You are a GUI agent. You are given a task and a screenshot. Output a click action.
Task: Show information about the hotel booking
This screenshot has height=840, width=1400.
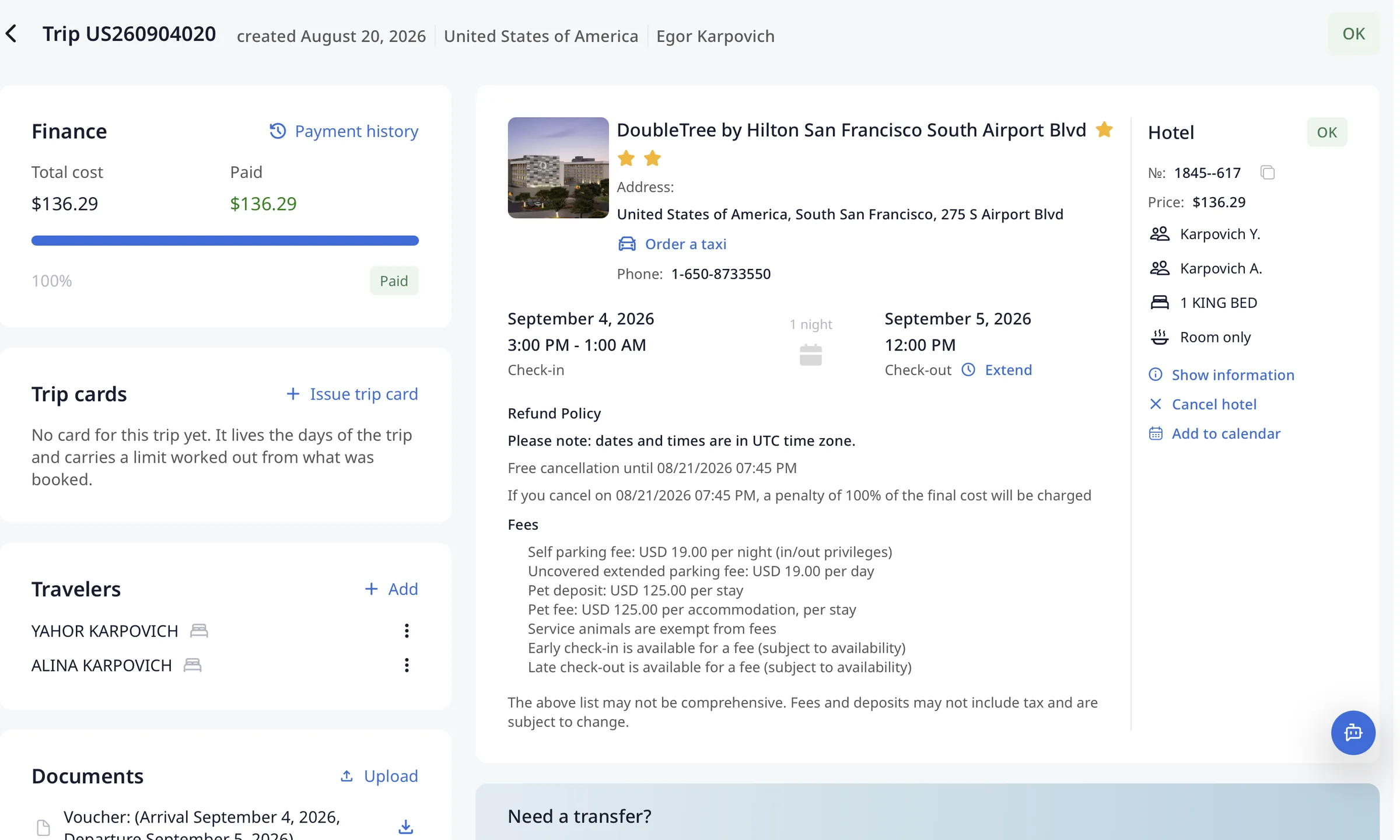pos(1221,375)
